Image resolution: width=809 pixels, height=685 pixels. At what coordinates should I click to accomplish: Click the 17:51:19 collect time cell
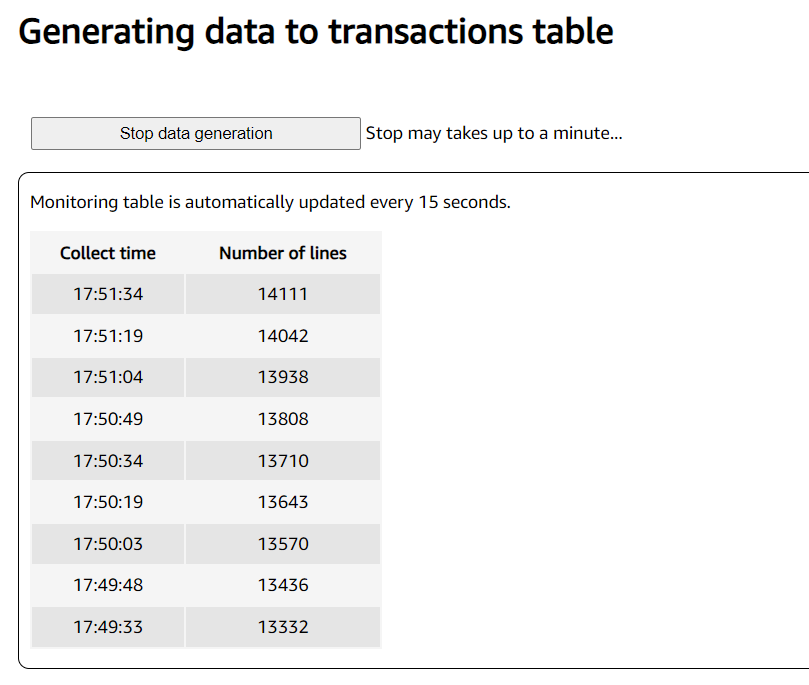point(108,336)
